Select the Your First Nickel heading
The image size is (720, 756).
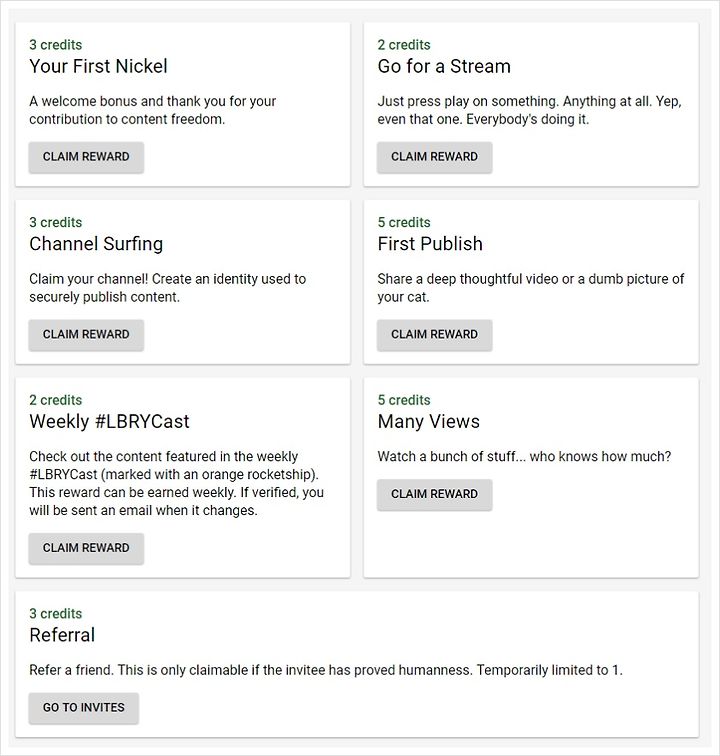click(98, 66)
